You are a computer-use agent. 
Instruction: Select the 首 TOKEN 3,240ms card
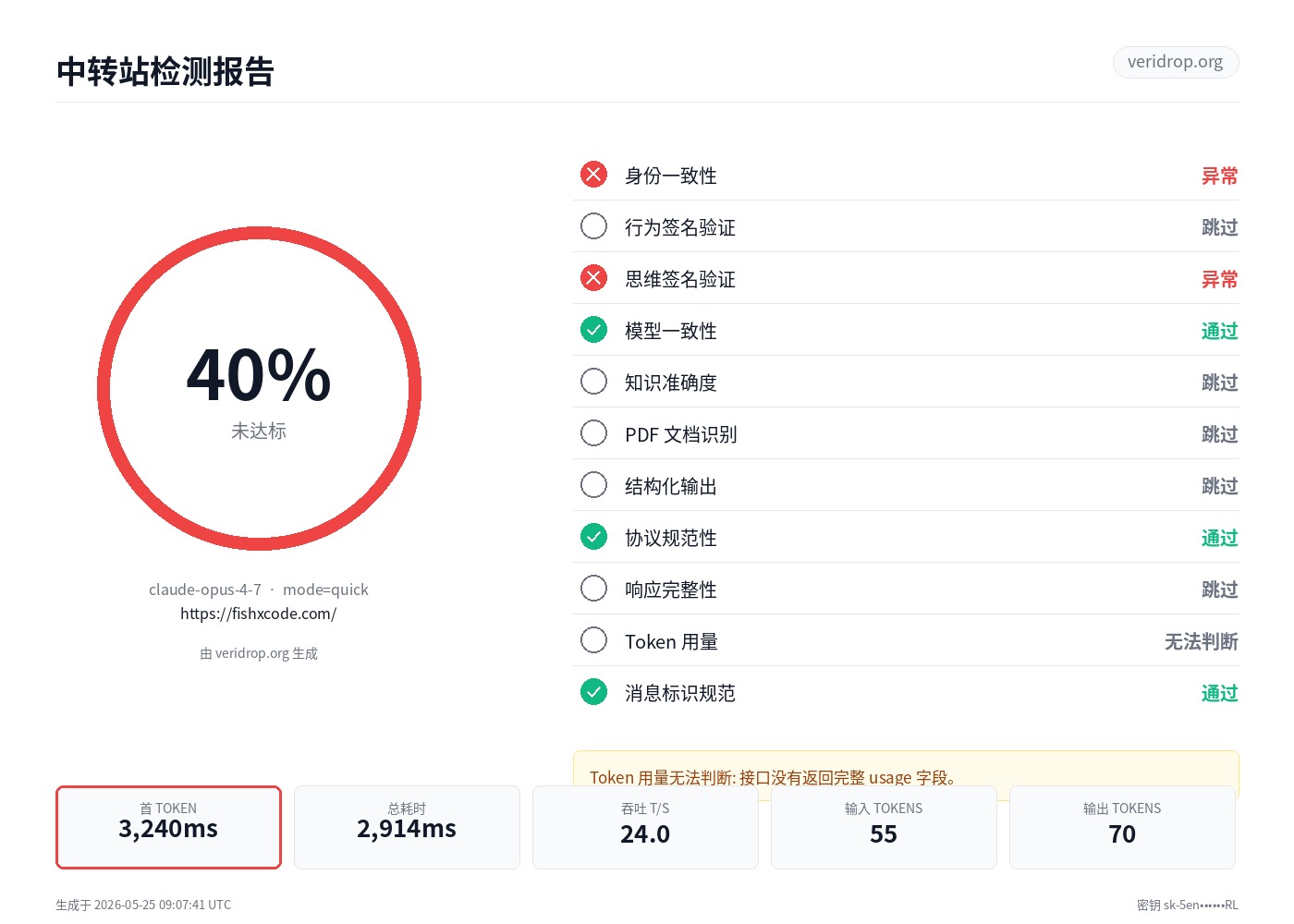(x=168, y=827)
